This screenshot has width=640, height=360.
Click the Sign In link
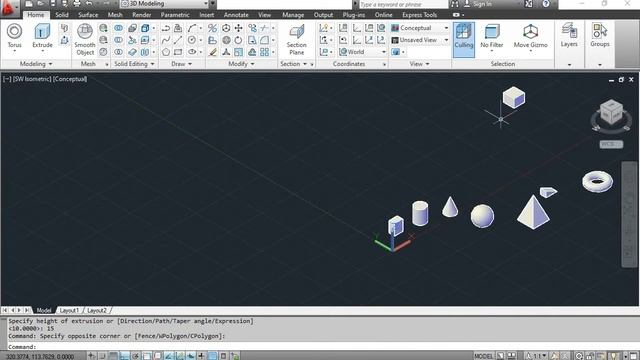[478, 4]
